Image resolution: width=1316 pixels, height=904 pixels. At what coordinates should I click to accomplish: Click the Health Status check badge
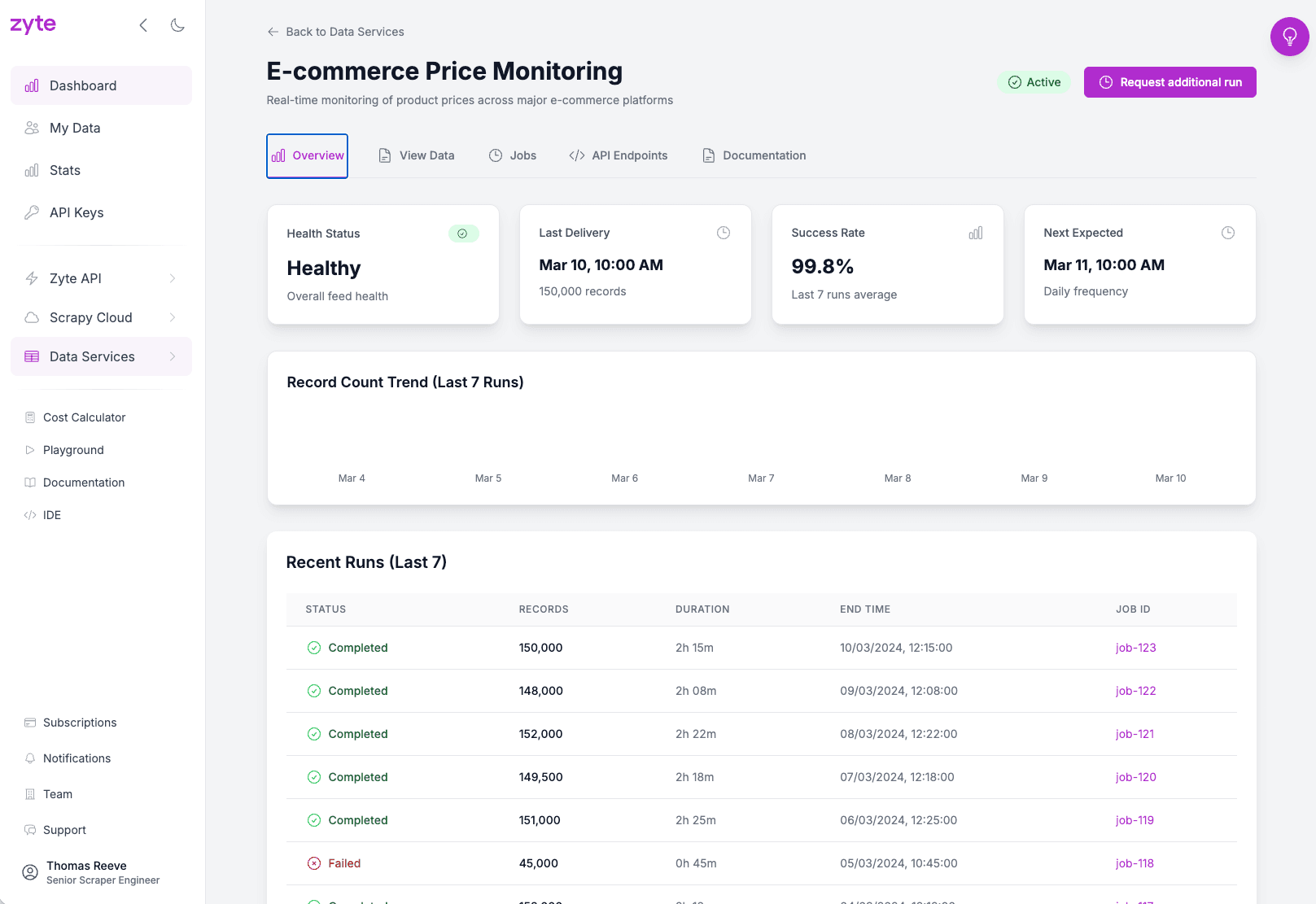pyautogui.click(x=464, y=234)
